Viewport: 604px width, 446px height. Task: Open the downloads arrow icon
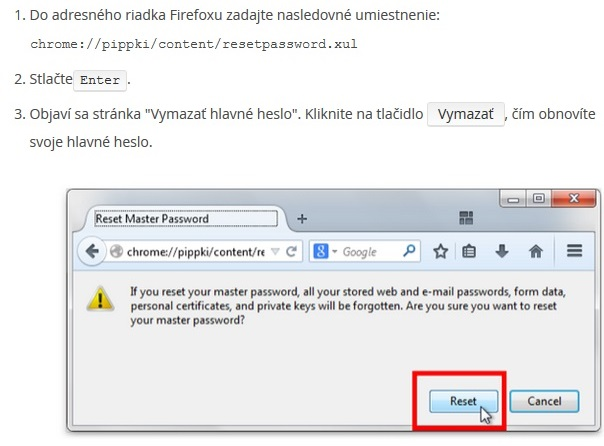502,252
